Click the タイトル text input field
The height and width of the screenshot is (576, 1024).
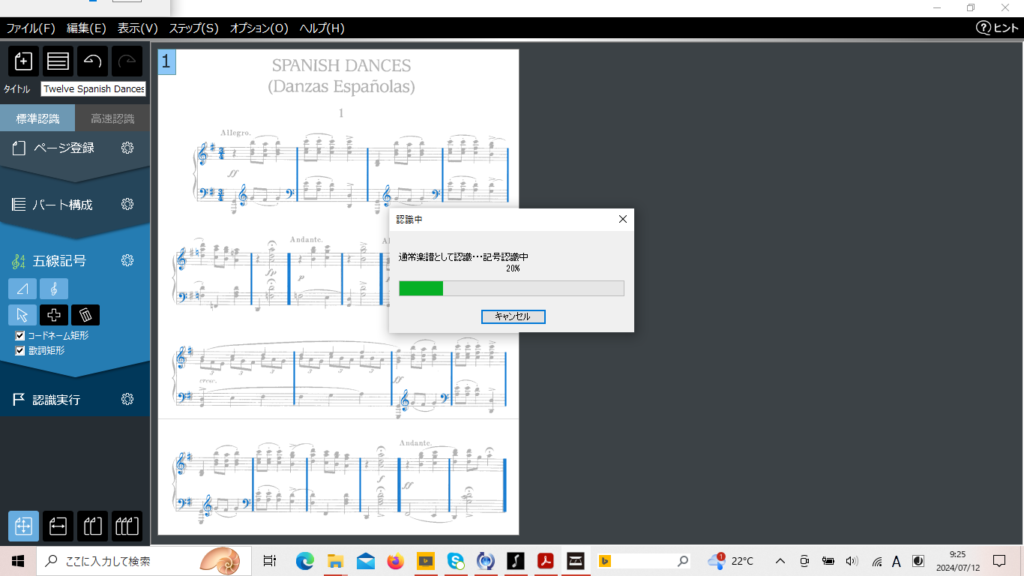click(x=93, y=89)
